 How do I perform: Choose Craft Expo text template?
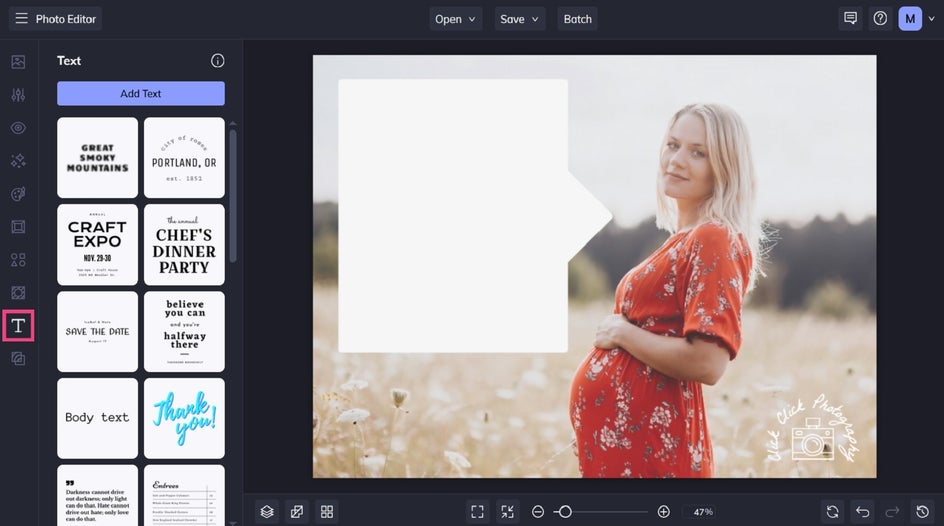click(98, 244)
